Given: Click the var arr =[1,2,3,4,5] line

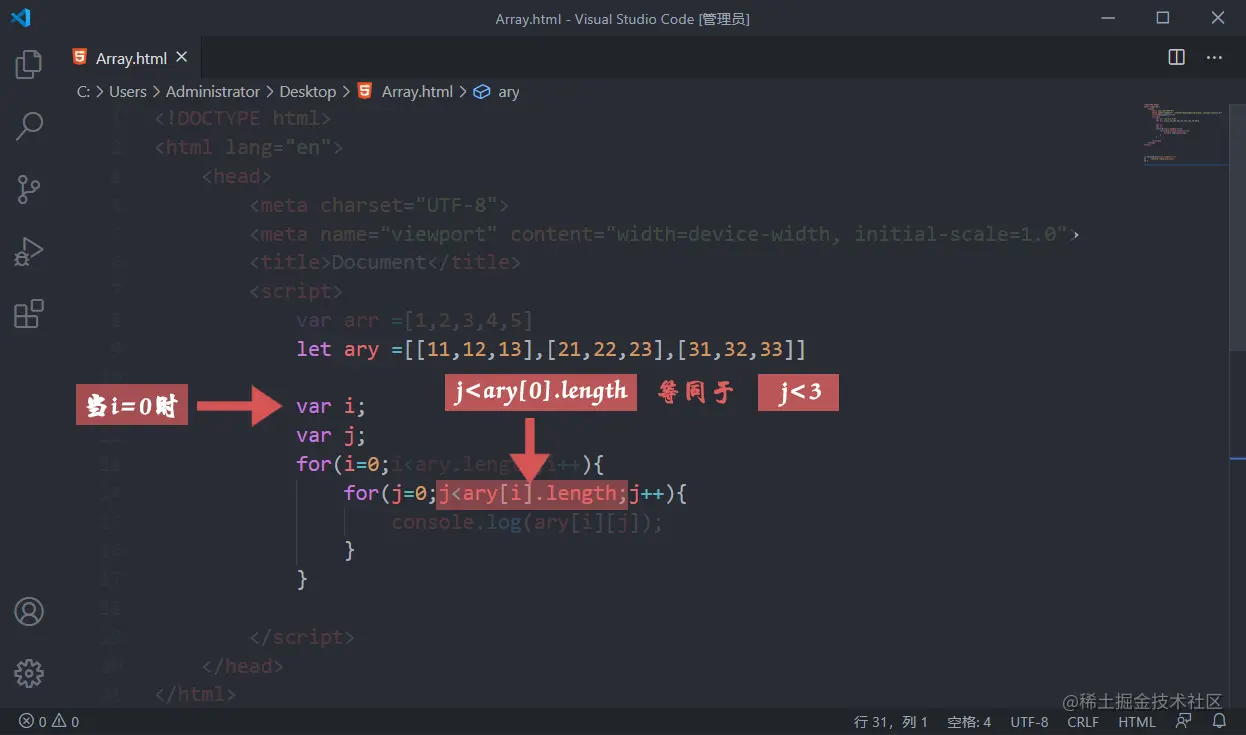Looking at the screenshot, I should 414,320.
